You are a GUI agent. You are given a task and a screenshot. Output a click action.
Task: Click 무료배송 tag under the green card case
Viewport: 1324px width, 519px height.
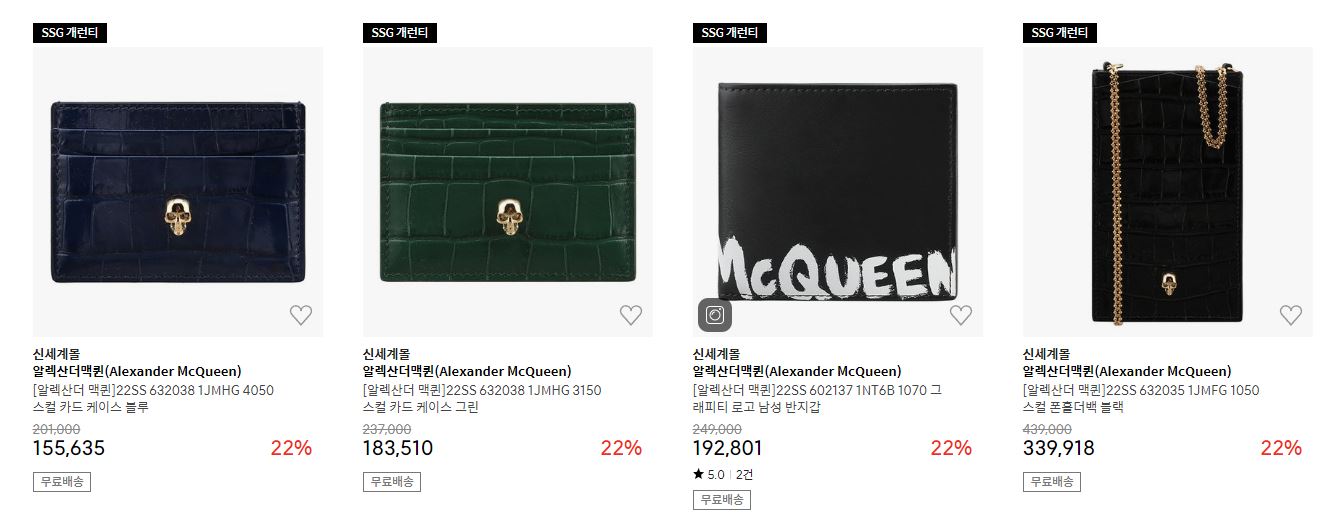[x=392, y=481]
